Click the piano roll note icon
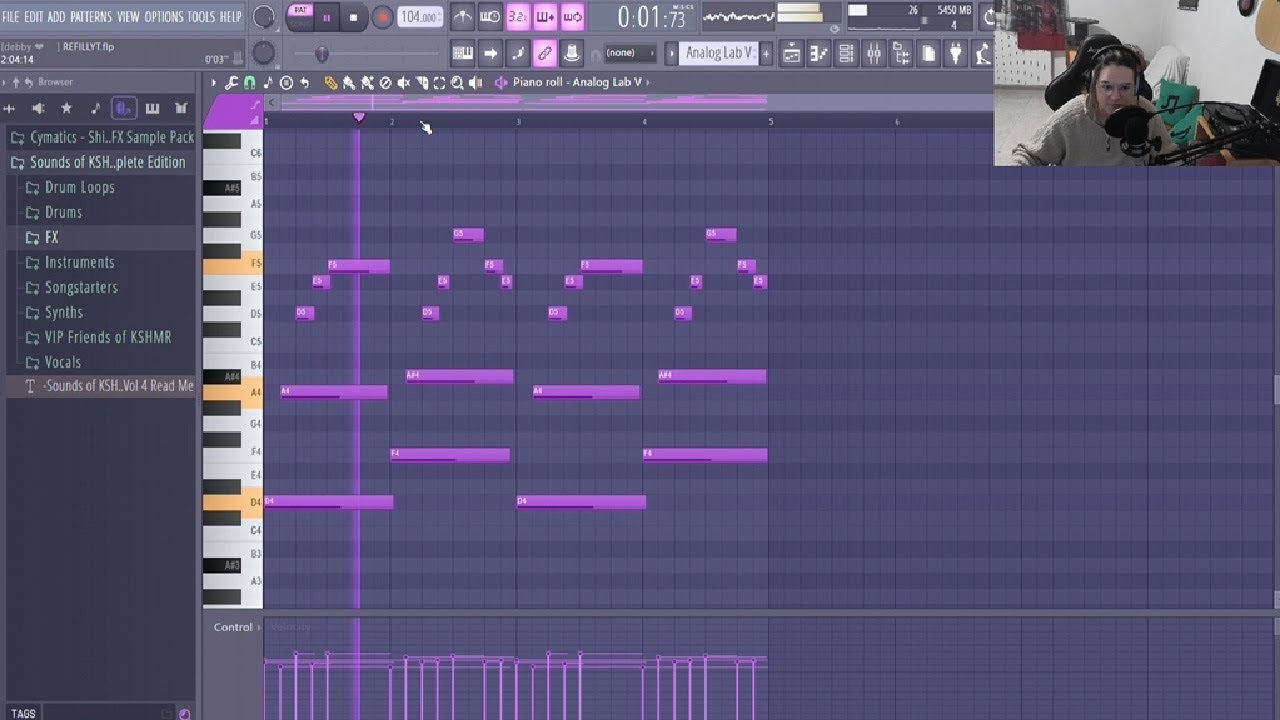This screenshot has height=720, width=1280. coord(268,83)
